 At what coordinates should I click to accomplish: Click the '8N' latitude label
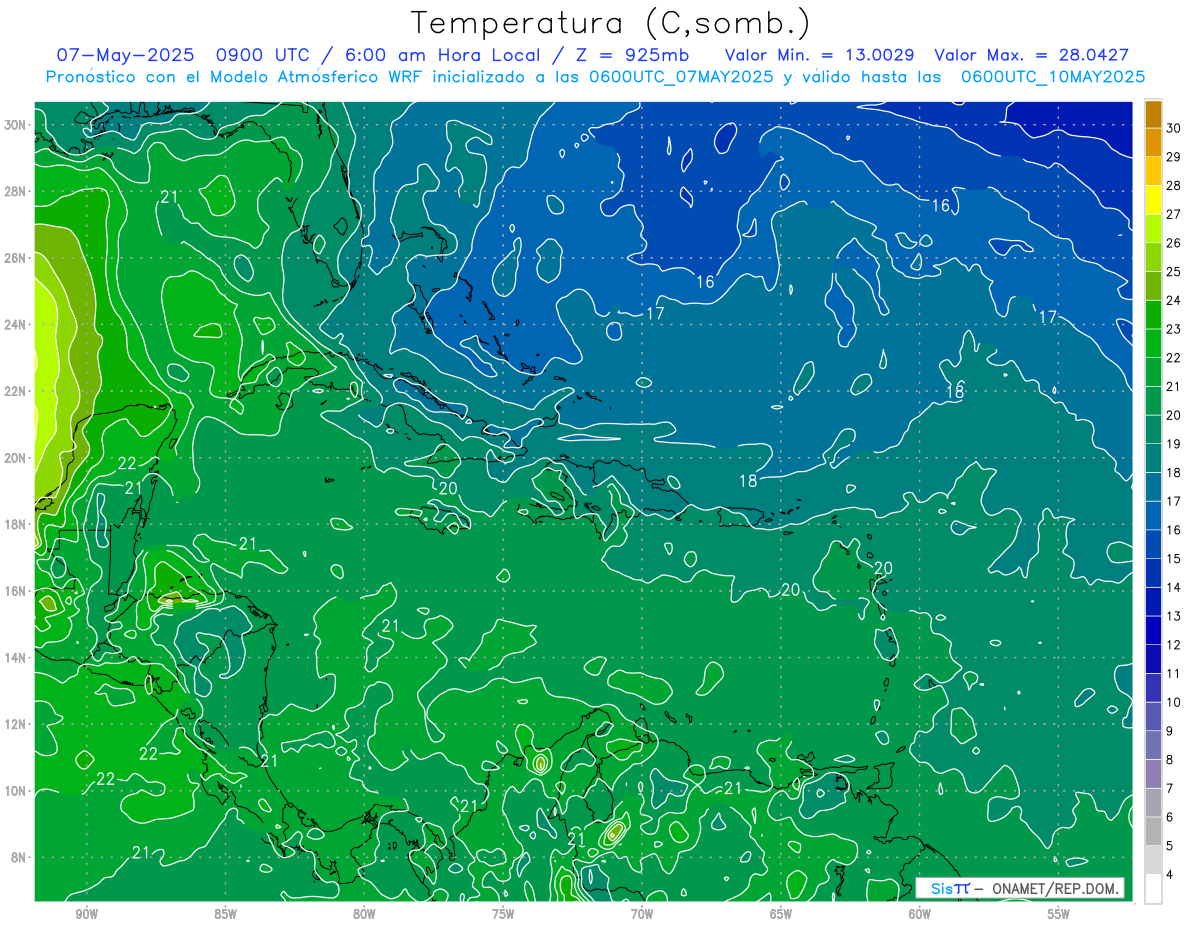tap(20, 858)
